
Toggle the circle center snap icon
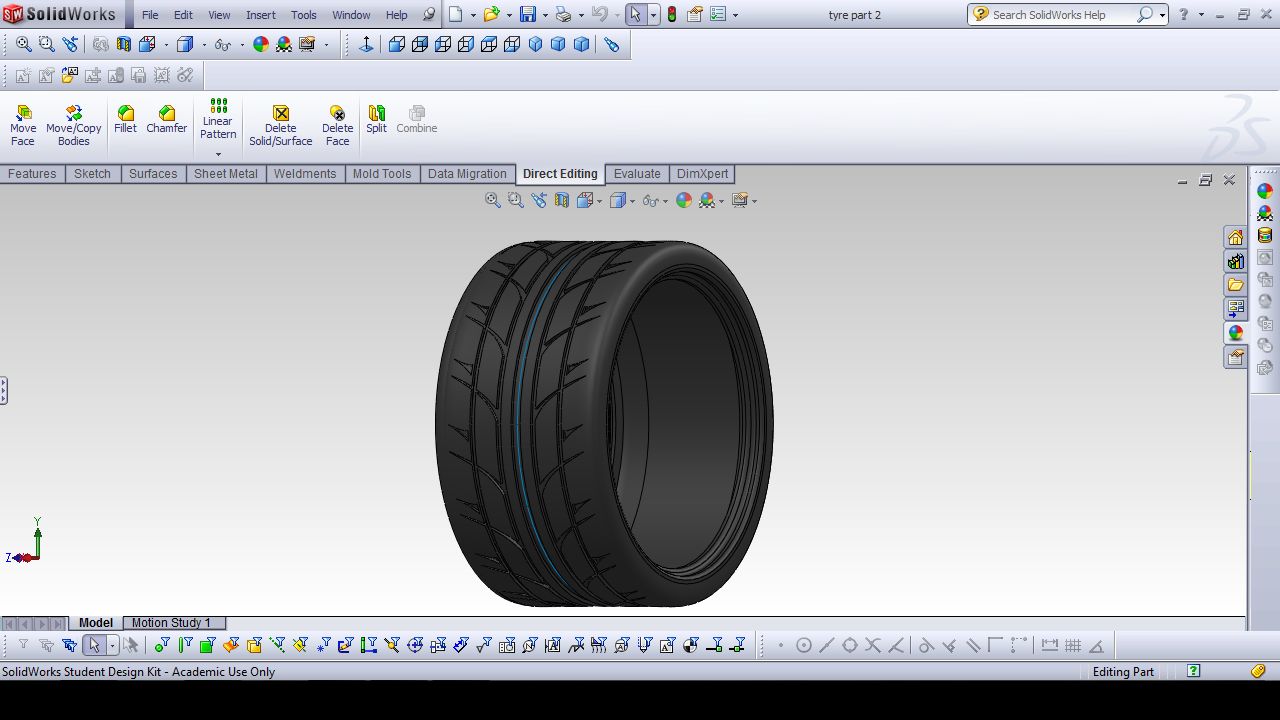804,646
